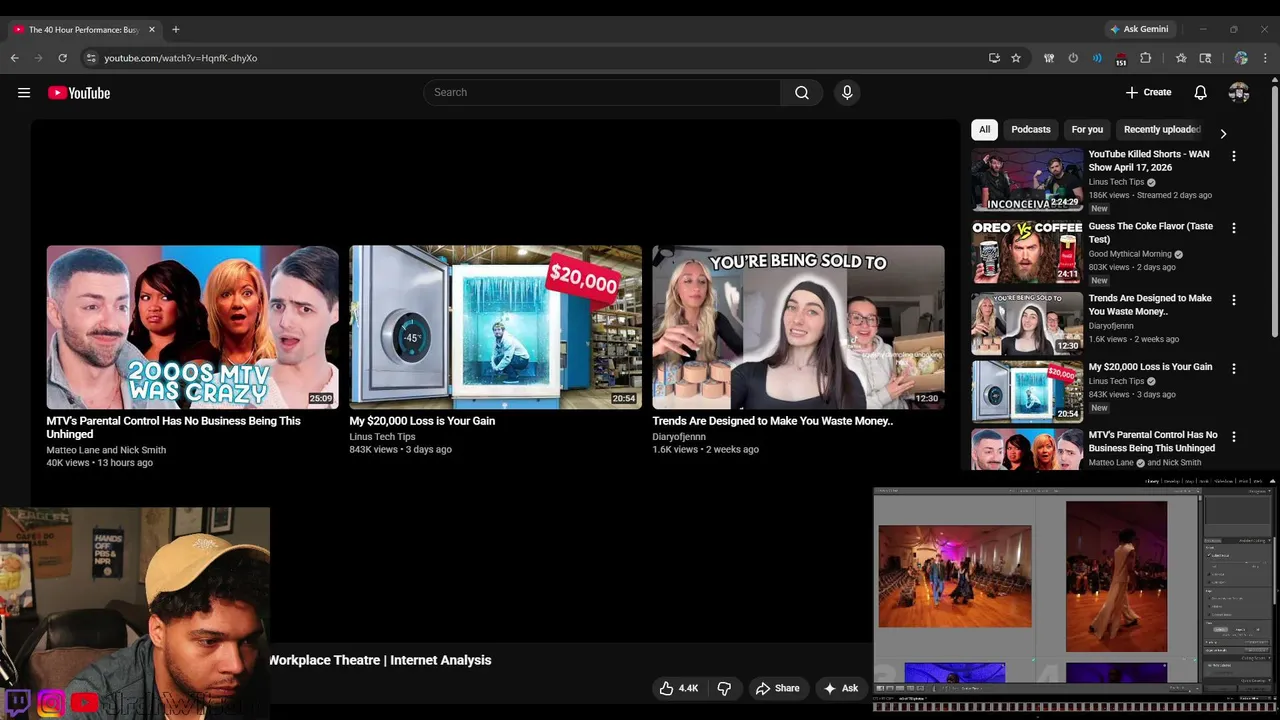Click the "40K views • 13 hours ago" text
1280x720 pixels.
click(x=99, y=463)
